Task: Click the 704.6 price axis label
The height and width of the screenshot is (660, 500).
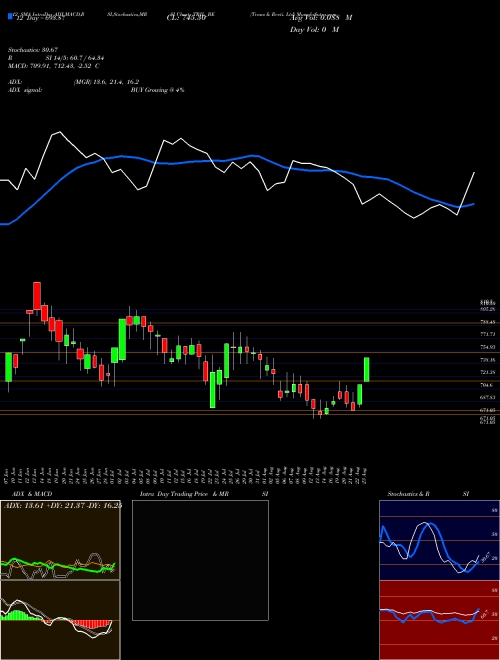Action: tap(487, 385)
